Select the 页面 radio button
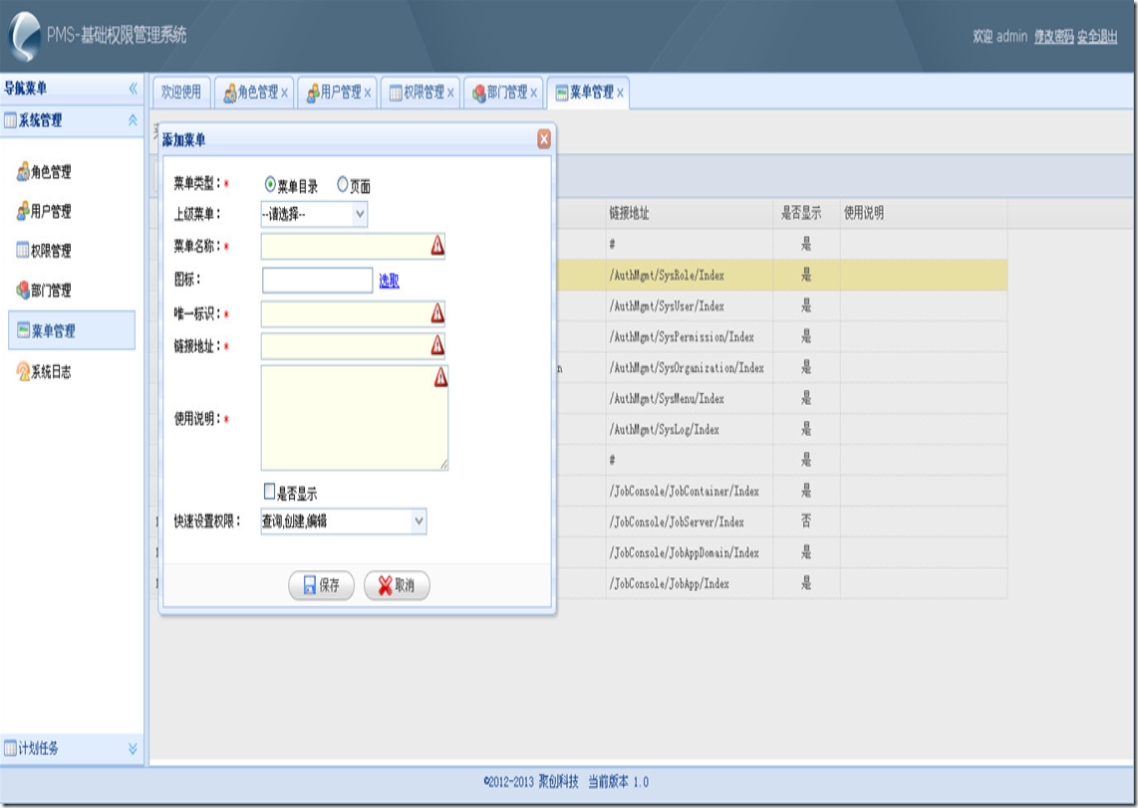Viewport: 1138px width, 808px height. coord(343,185)
